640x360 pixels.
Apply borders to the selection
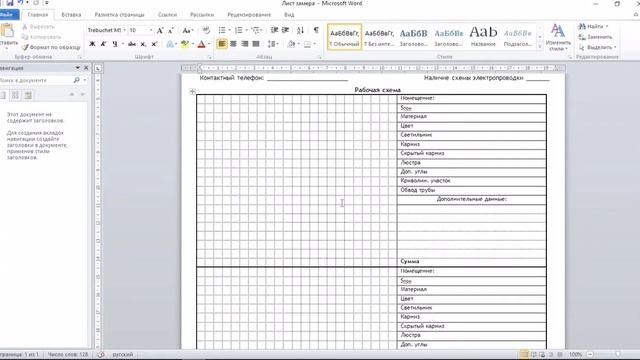[x=307, y=44]
